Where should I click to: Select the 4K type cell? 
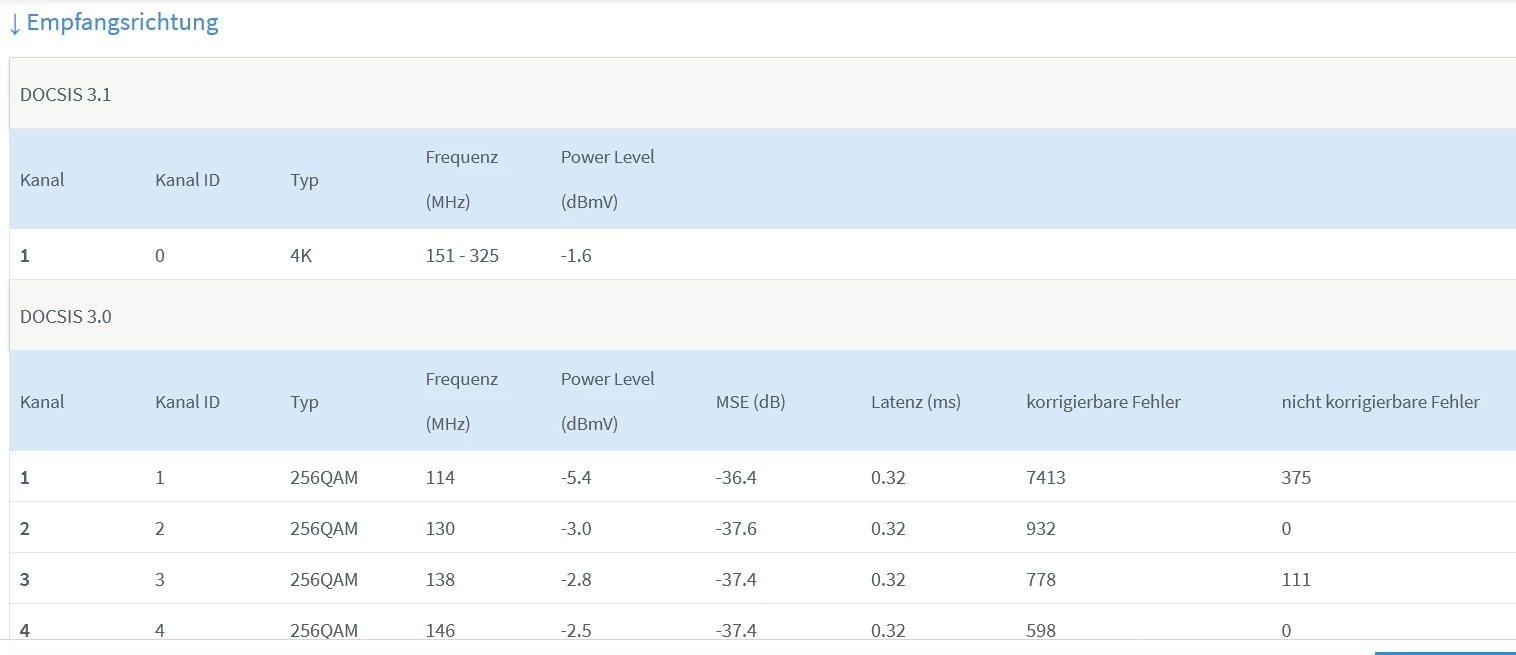click(301, 256)
